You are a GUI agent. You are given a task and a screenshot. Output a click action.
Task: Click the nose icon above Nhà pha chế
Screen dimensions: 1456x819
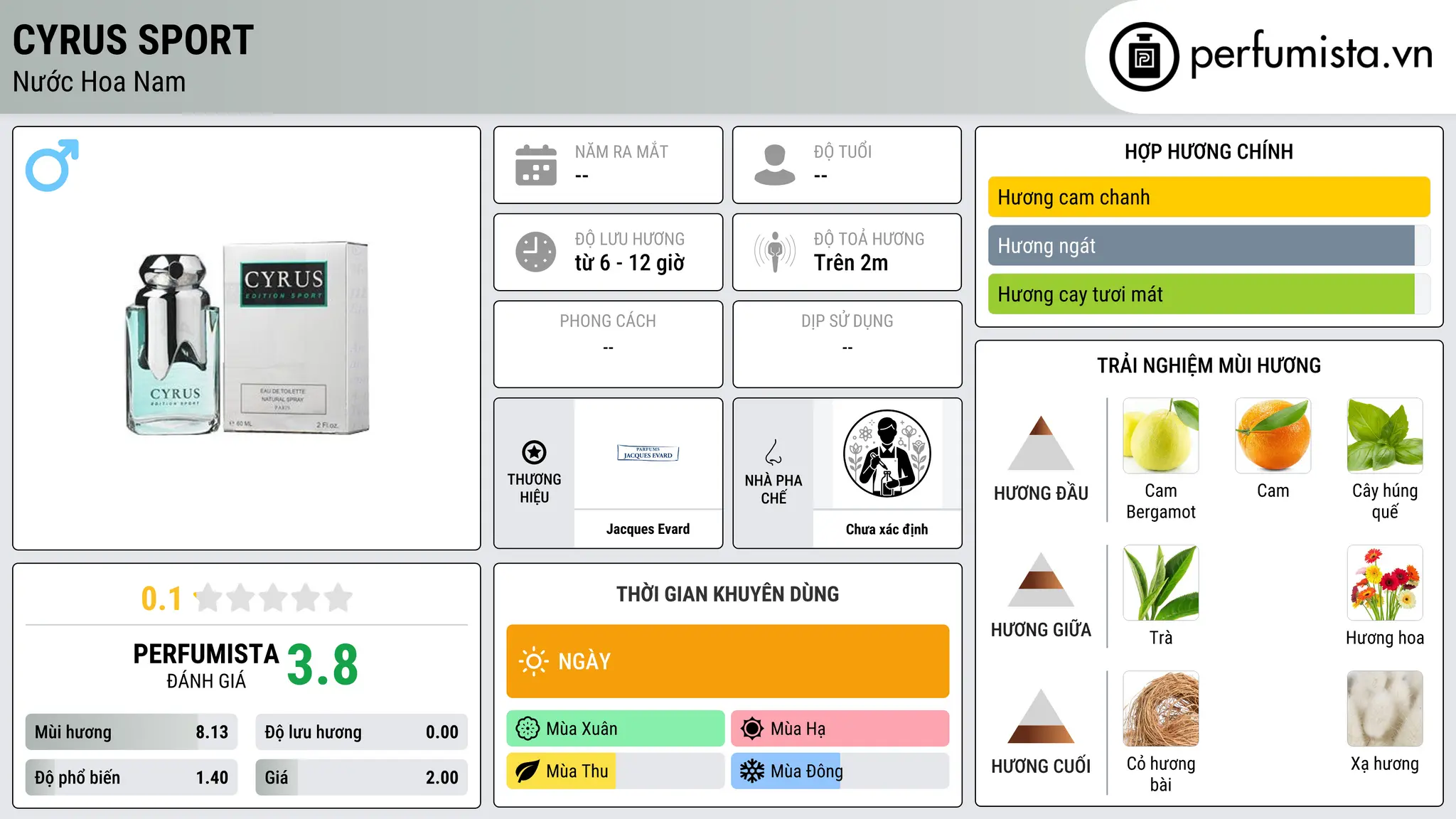click(773, 452)
